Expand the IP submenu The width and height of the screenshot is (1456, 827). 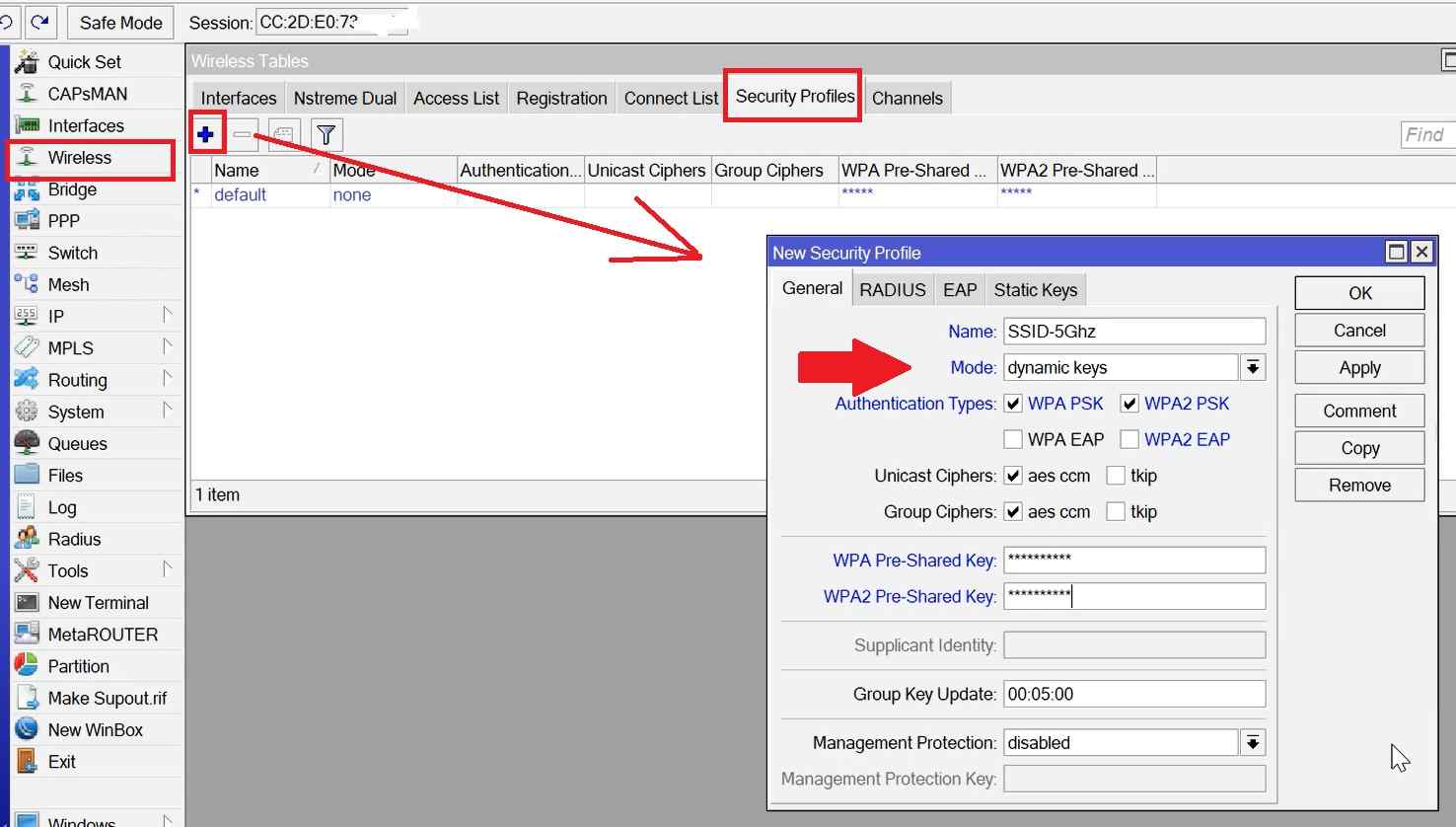pos(167,316)
